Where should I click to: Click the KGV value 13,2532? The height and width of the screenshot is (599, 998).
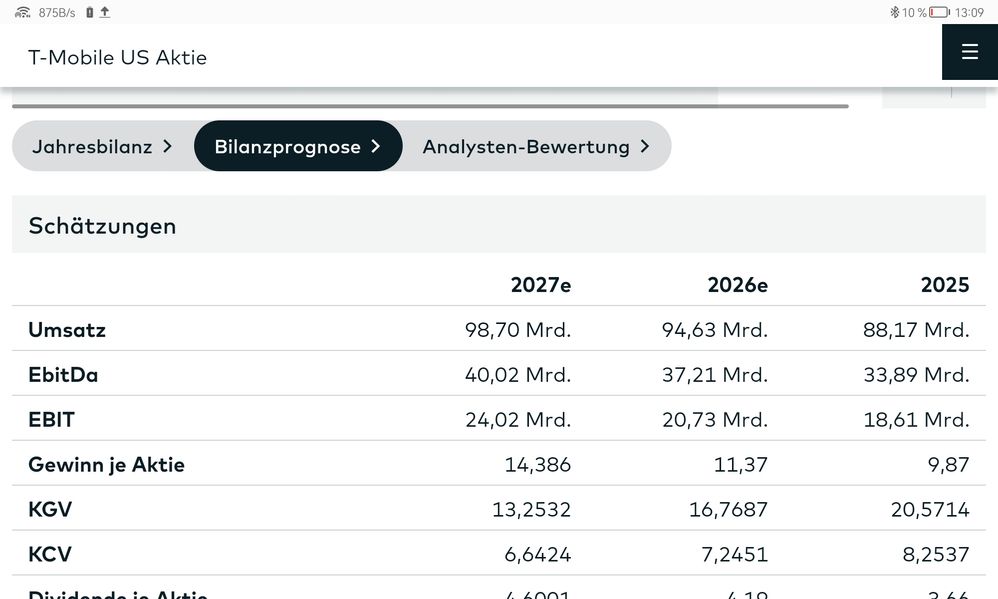click(x=531, y=509)
